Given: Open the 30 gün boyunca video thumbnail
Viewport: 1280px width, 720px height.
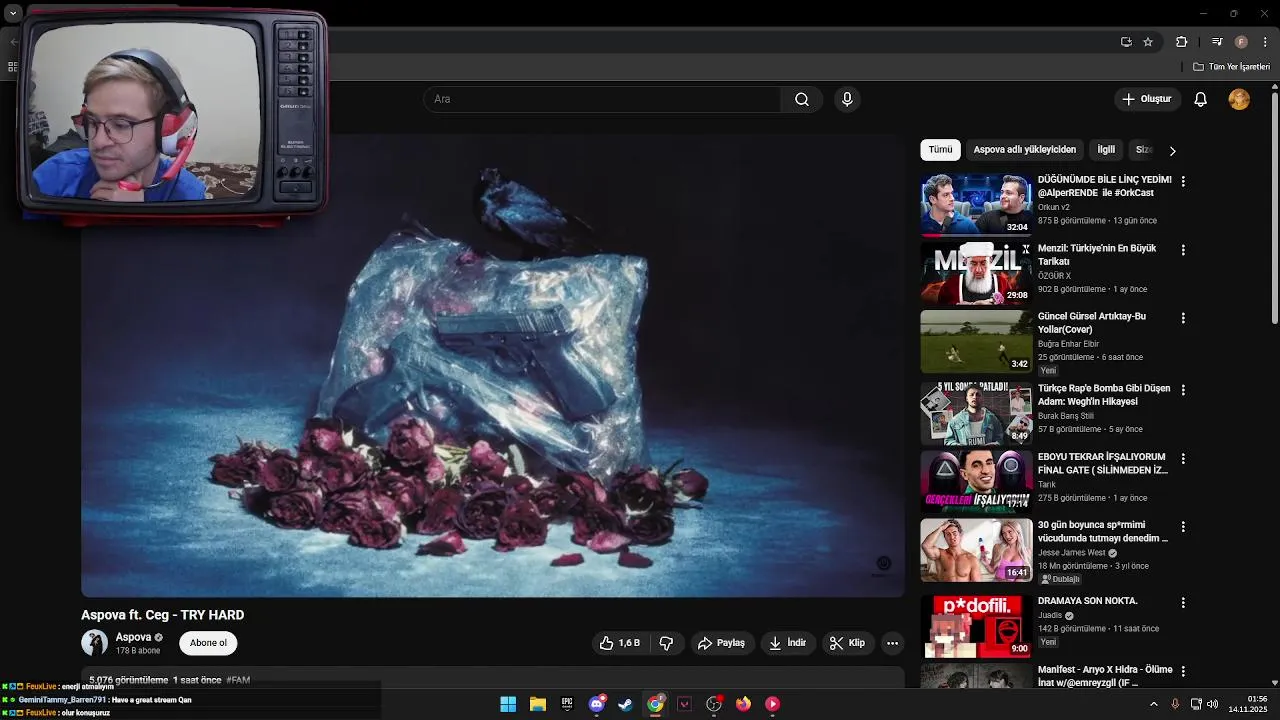Looking at the screenshot, I should tap(976, 550).
